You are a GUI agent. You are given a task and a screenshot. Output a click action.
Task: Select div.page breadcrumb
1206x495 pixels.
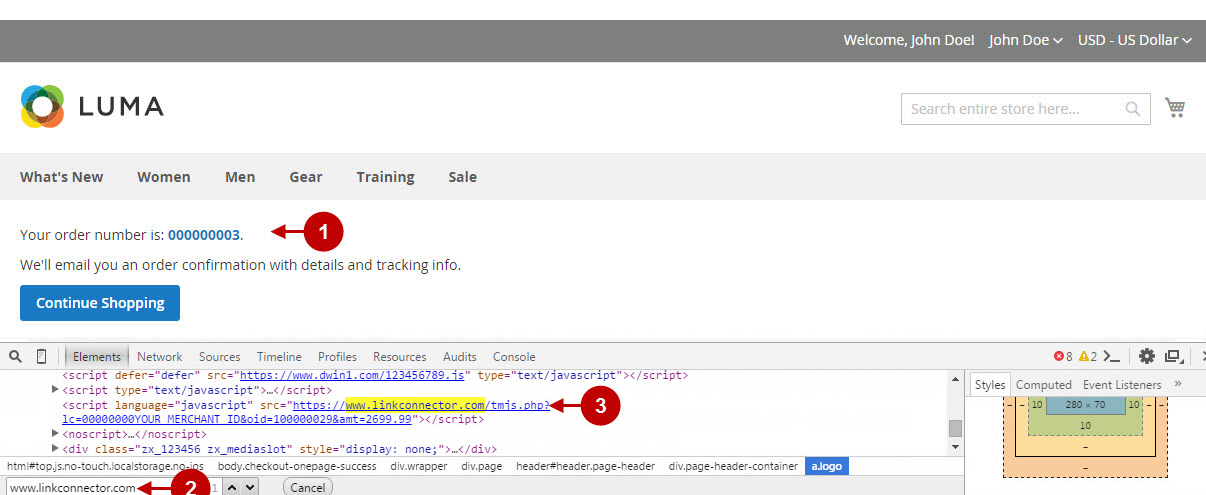click(x=482, y=466)
